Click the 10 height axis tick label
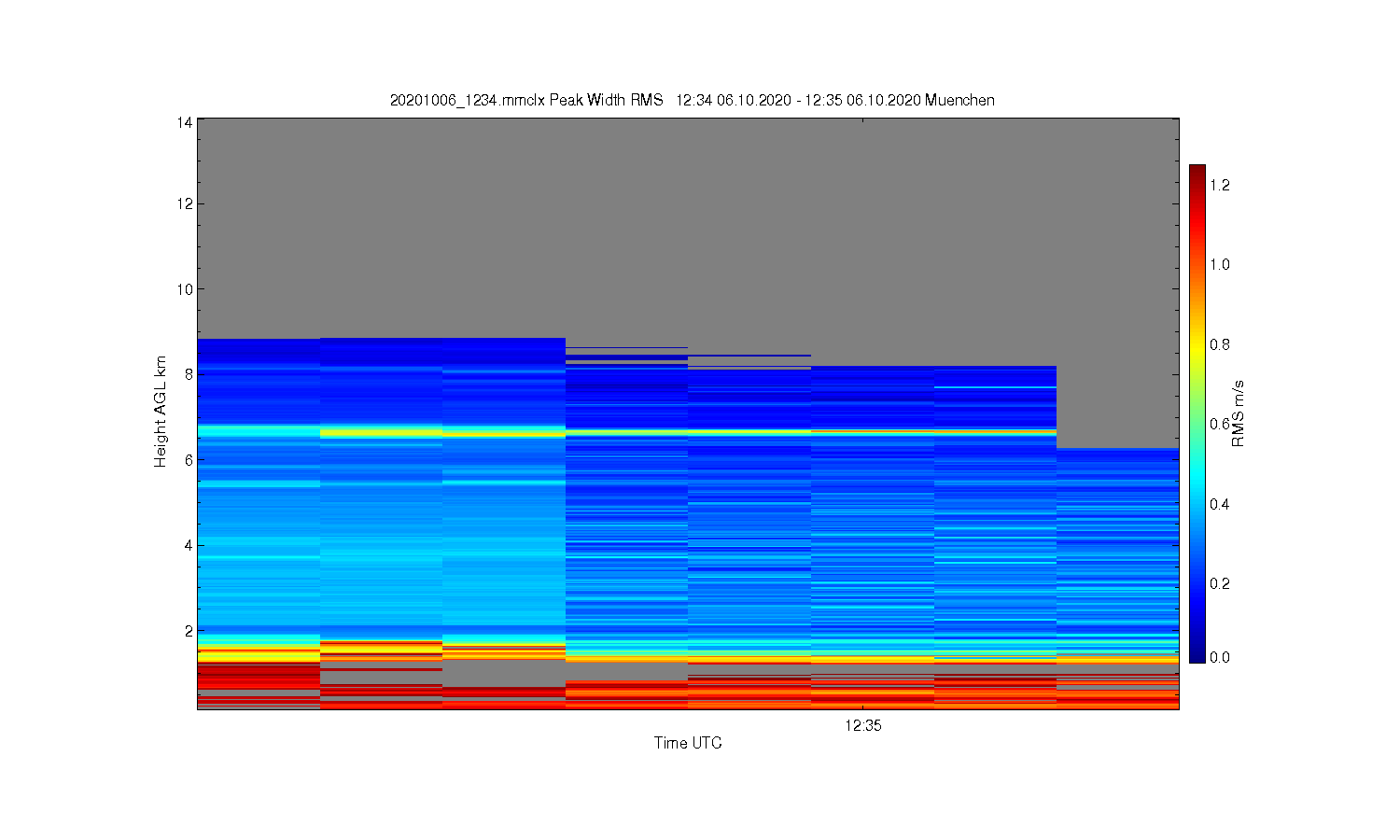The image size is (1400, 840). click(x=184, y=289)
